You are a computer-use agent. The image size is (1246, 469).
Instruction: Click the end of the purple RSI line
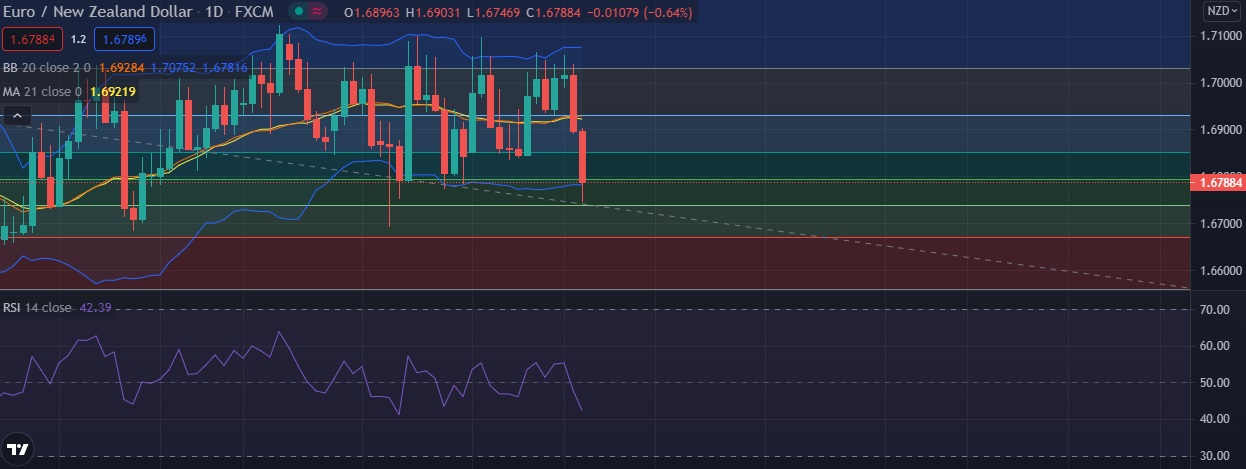582,409
